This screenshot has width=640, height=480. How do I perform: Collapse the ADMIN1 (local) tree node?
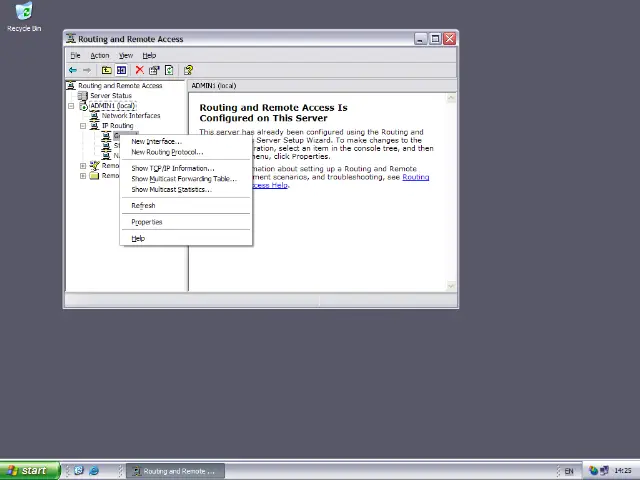(72, 106)
